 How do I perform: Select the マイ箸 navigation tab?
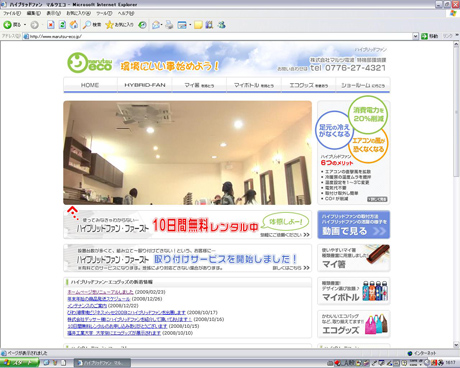[199, 85]
